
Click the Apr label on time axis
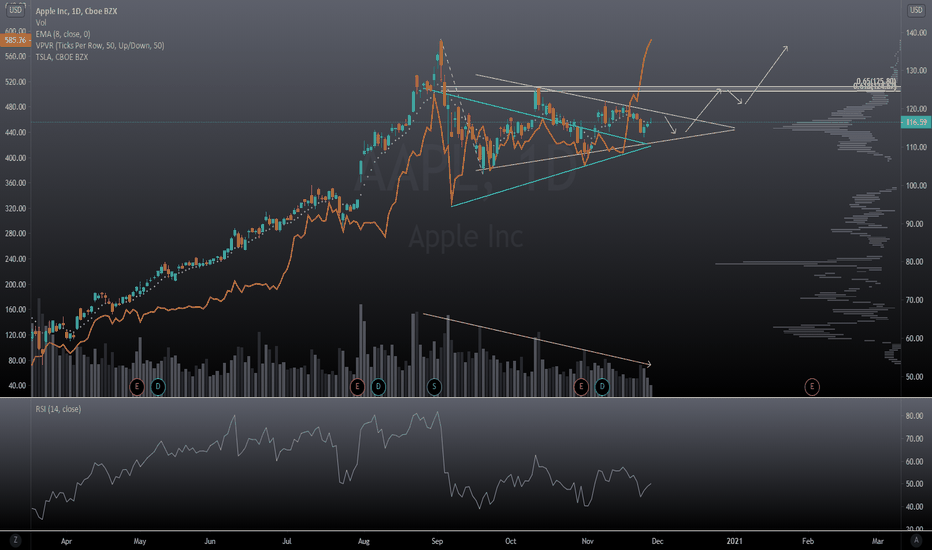pos(66,541)
